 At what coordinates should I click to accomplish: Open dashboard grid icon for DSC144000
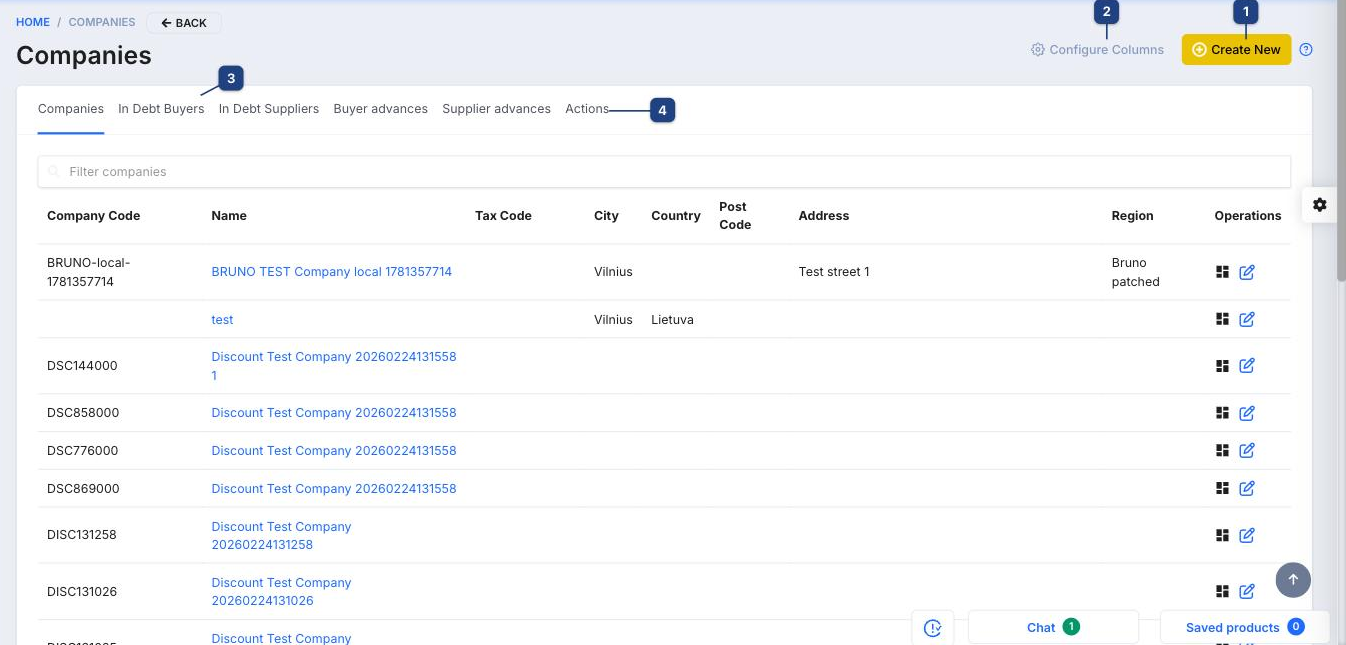point(1222,366)
